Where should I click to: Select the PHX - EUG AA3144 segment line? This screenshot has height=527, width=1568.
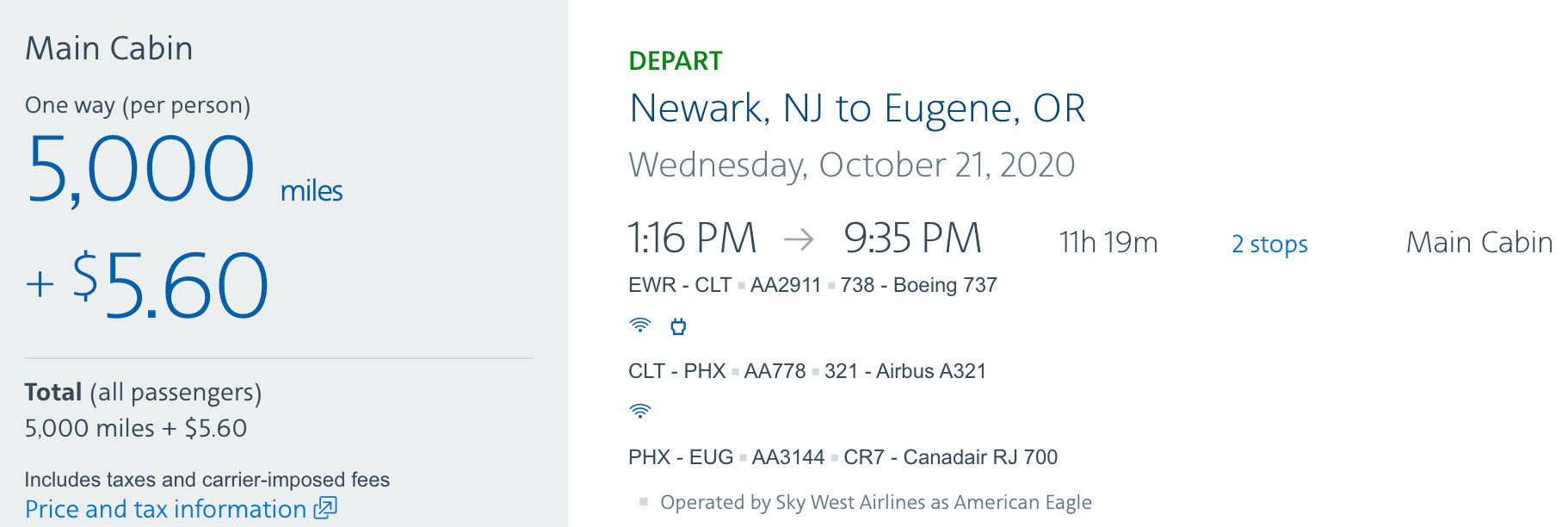pyautogui.click(x=843, y=457)
